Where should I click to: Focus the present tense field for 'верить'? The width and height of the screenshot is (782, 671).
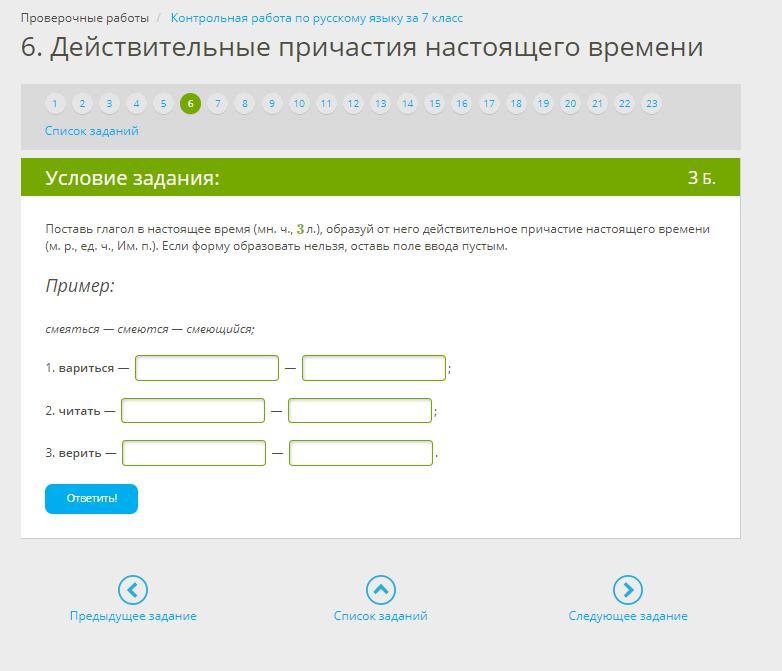pos(194,453)
